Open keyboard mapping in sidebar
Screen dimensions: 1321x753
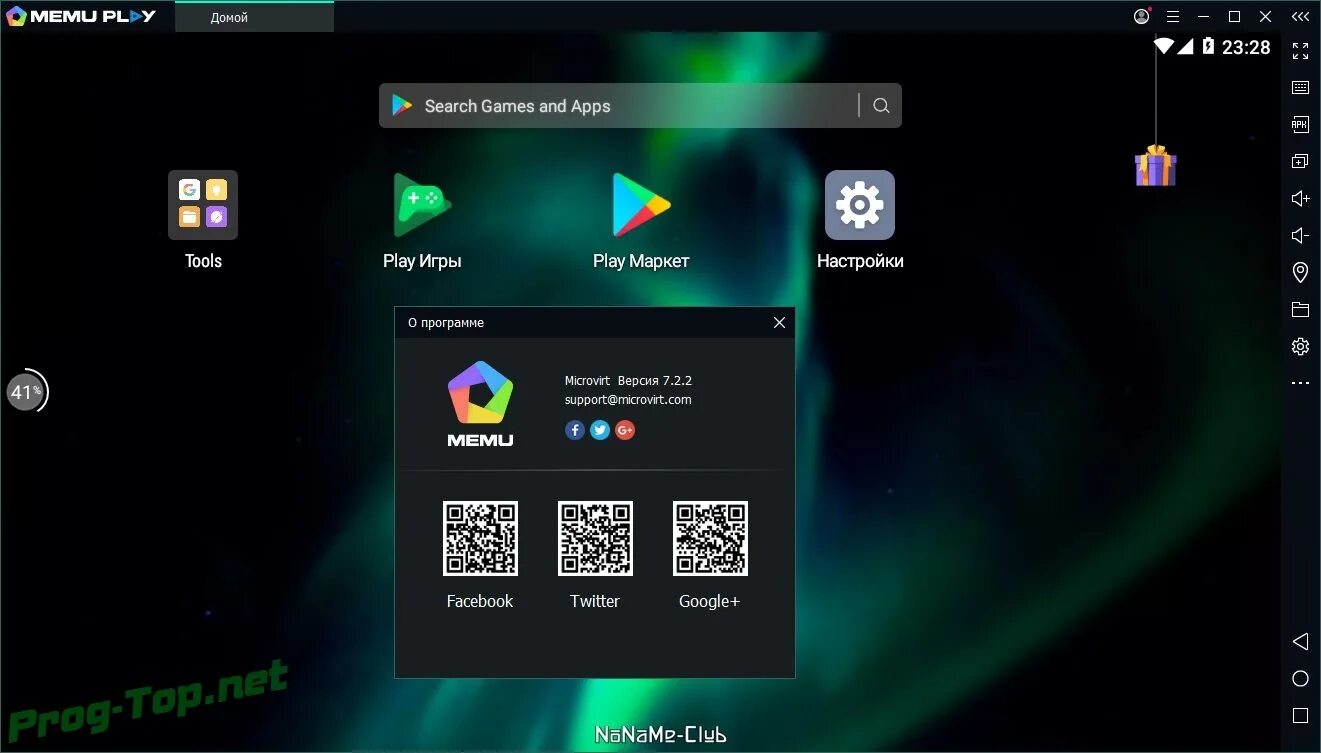coord(1300,88)
